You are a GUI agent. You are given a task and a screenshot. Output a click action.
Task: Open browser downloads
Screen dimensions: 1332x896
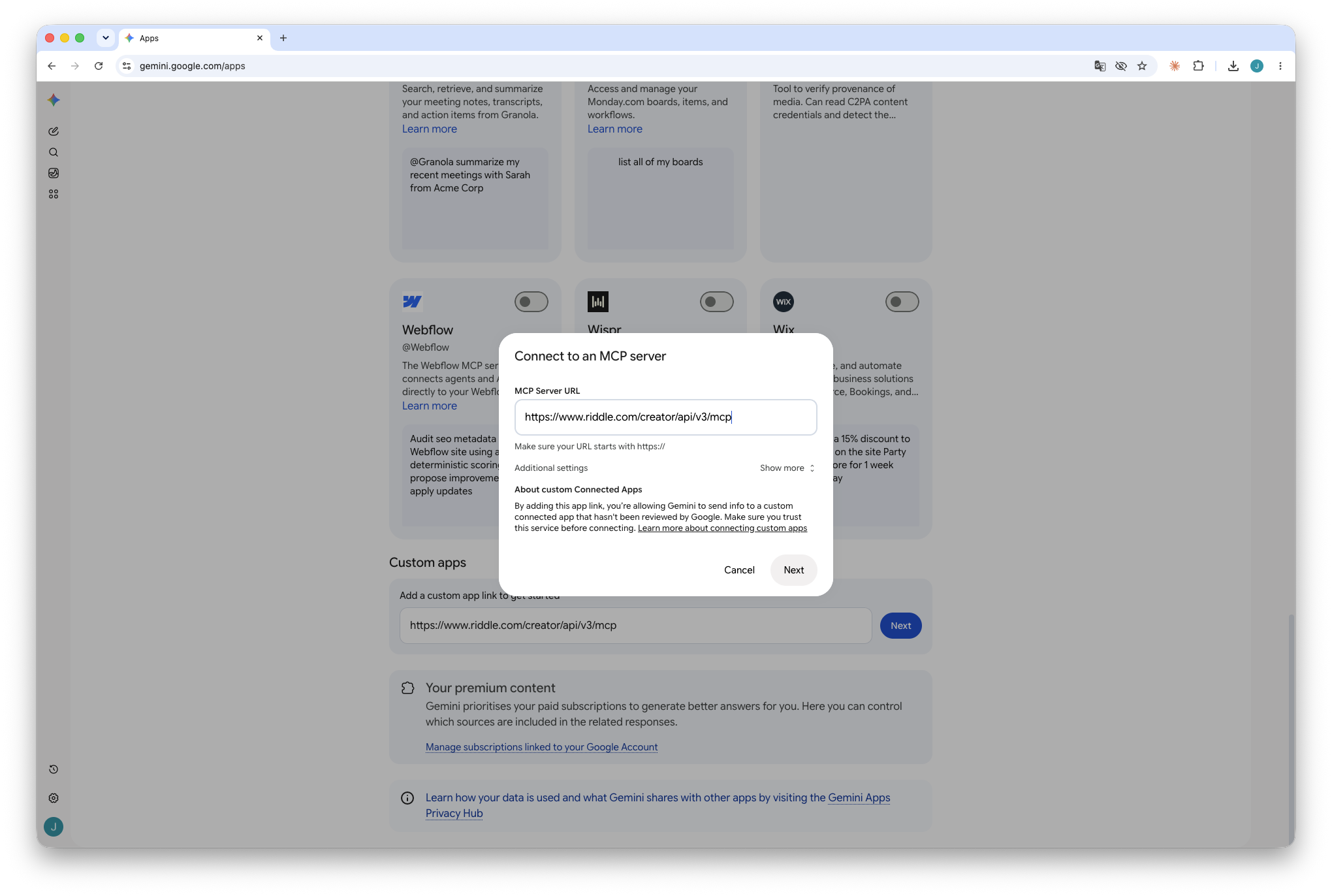click(x=1233, y=66)
